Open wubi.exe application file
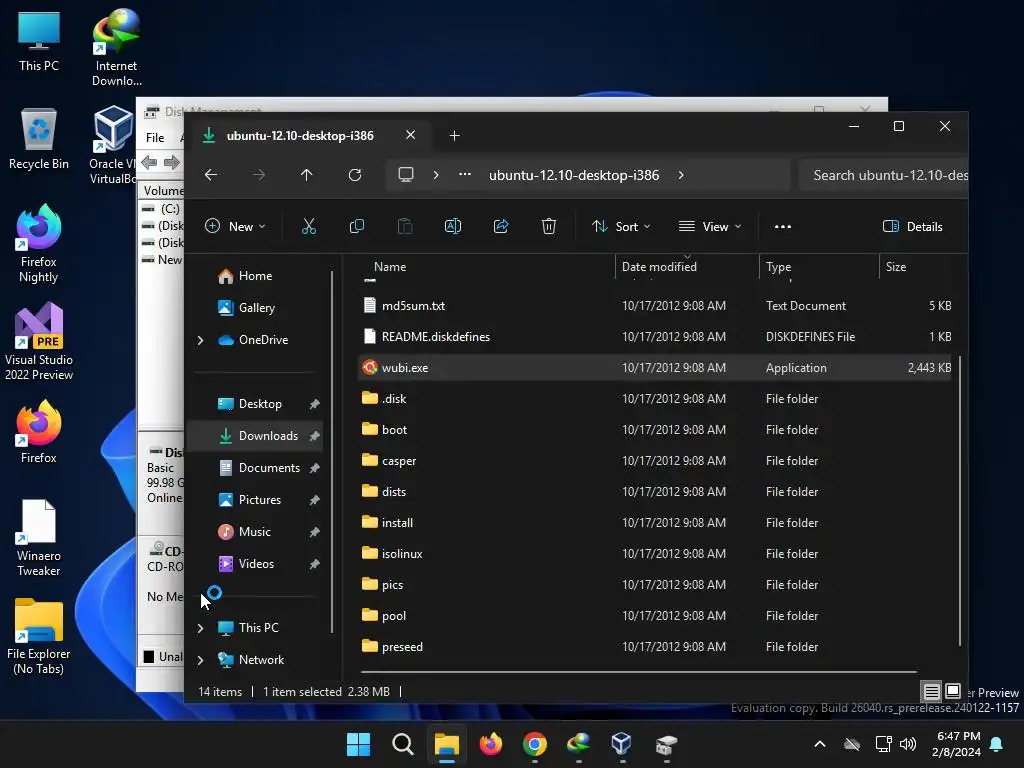This screenshot has width=1024, height=768. tap(655, 368)
